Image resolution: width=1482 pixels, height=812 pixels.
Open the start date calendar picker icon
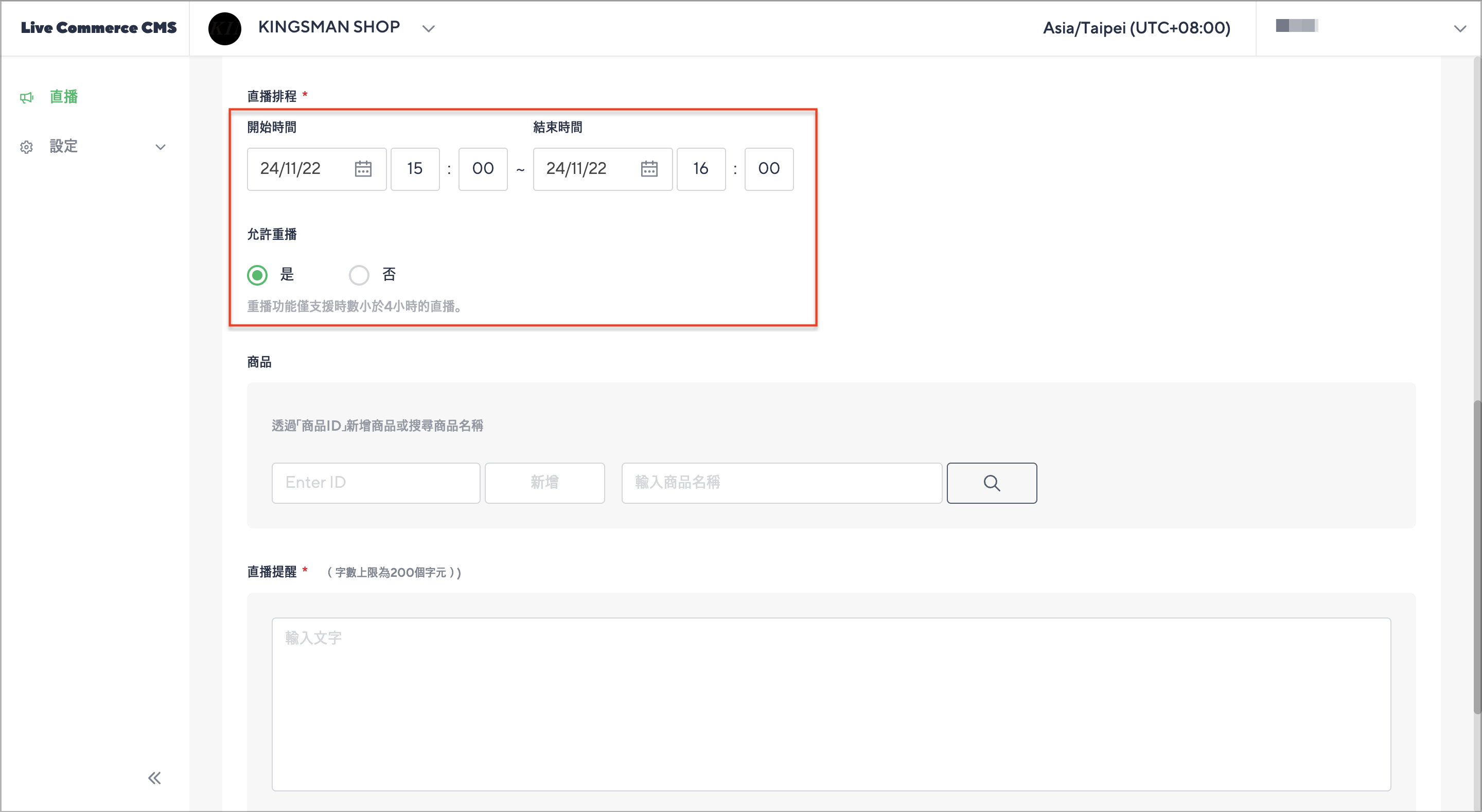pyautogui.click(x=363, y=169)
